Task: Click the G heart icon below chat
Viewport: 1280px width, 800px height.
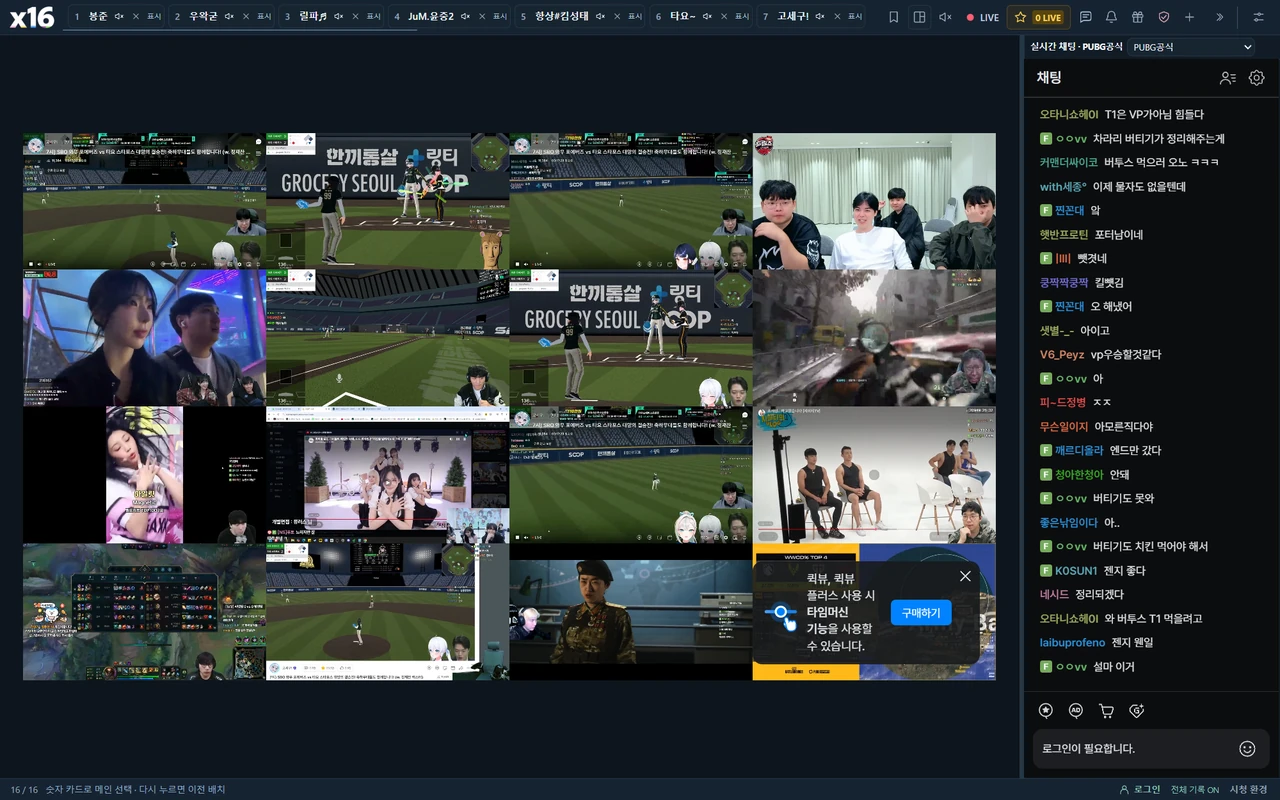Action: 1136,711
